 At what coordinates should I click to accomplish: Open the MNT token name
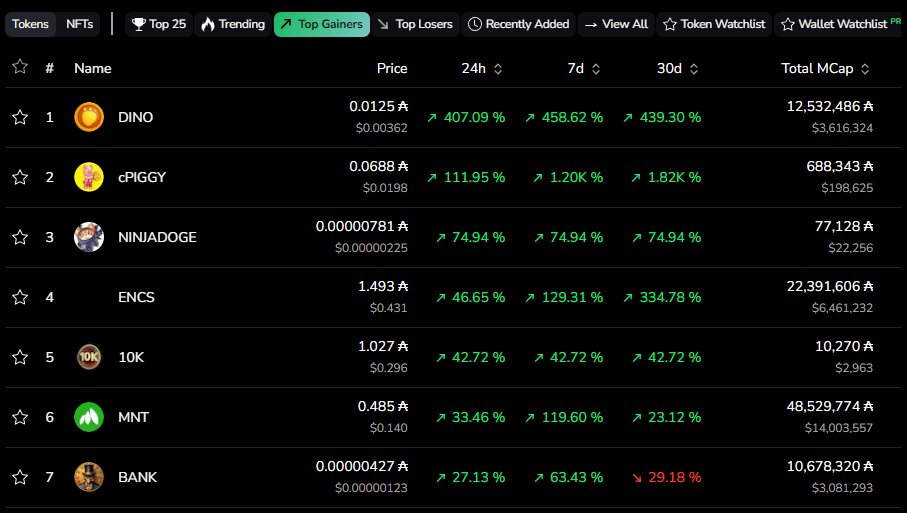[x=134, y=417]
